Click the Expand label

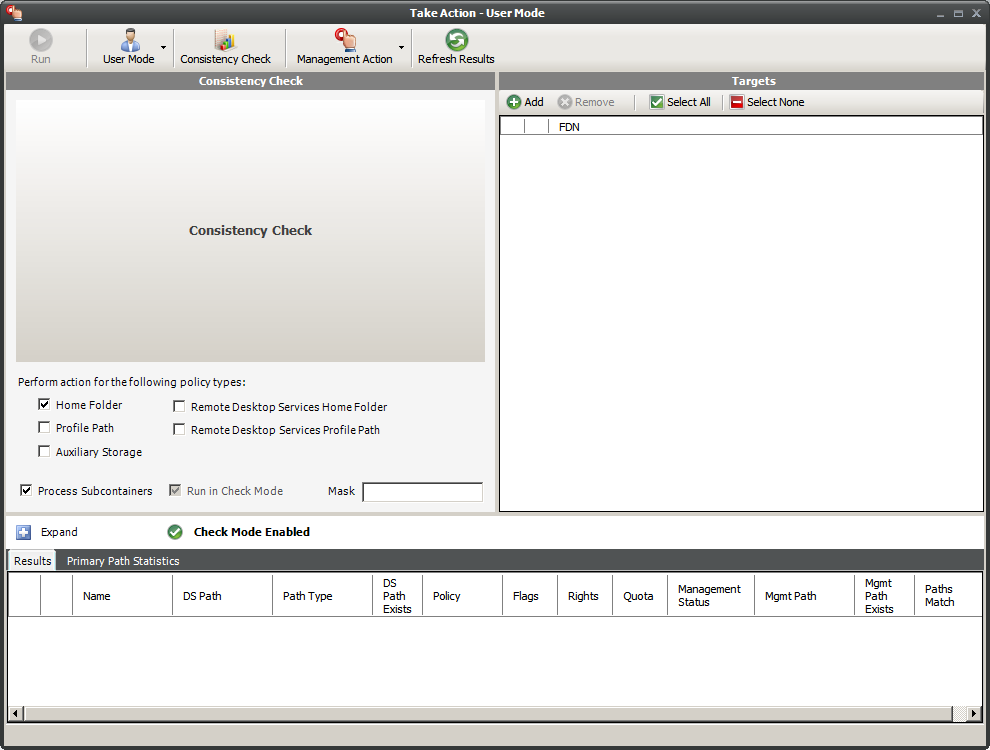click(59, 532)
